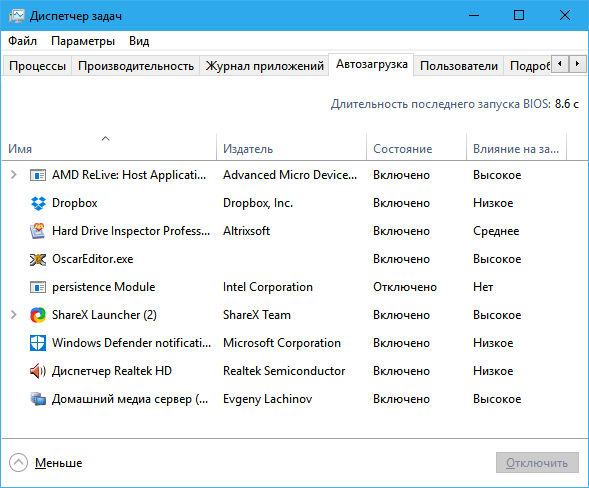The image size is (589, 488).
Task: Select the Автозагрузка tab
Action: click(372, 65)
